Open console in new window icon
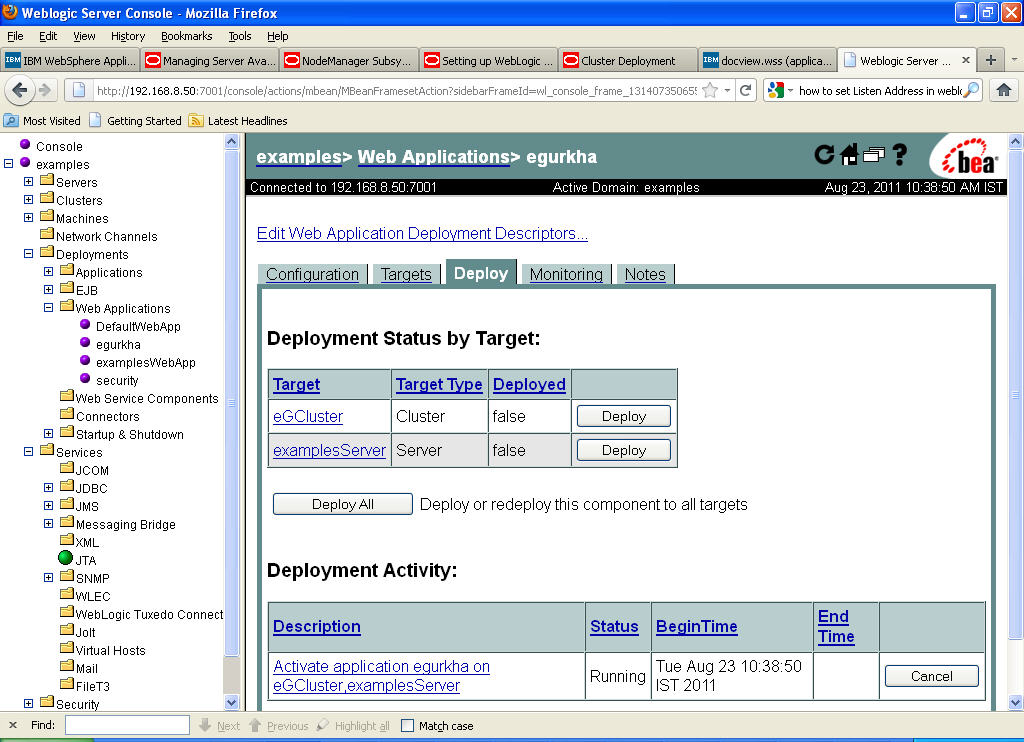 [874, 155]
